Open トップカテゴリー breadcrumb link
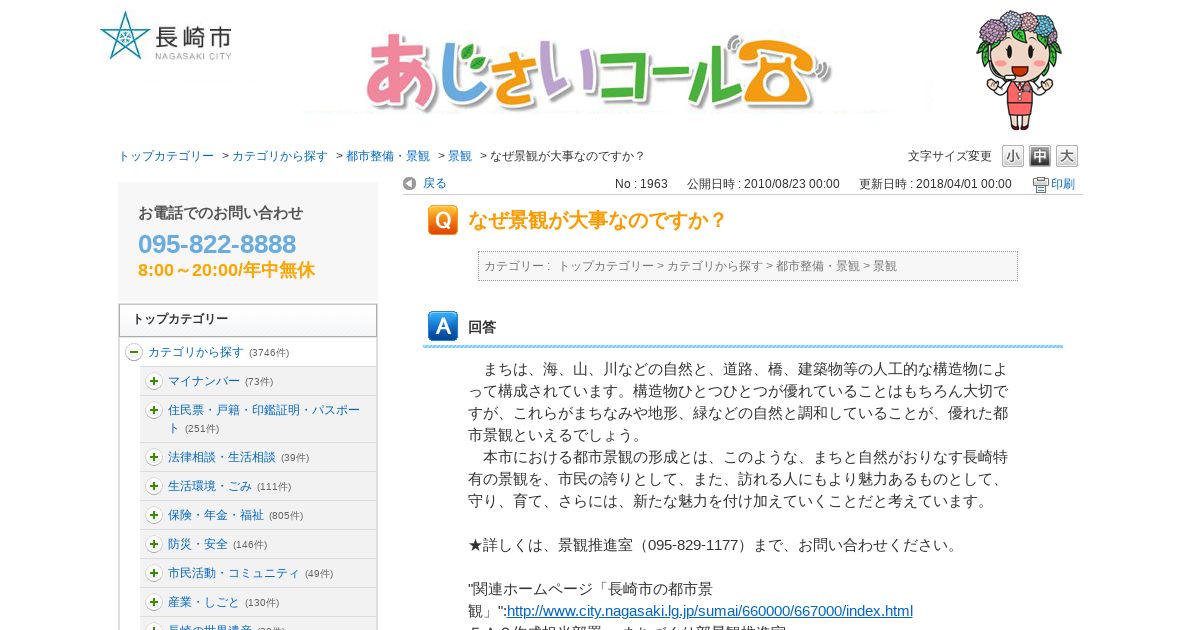This screenshot has width=1200, height=630. (x=166, y=157)
